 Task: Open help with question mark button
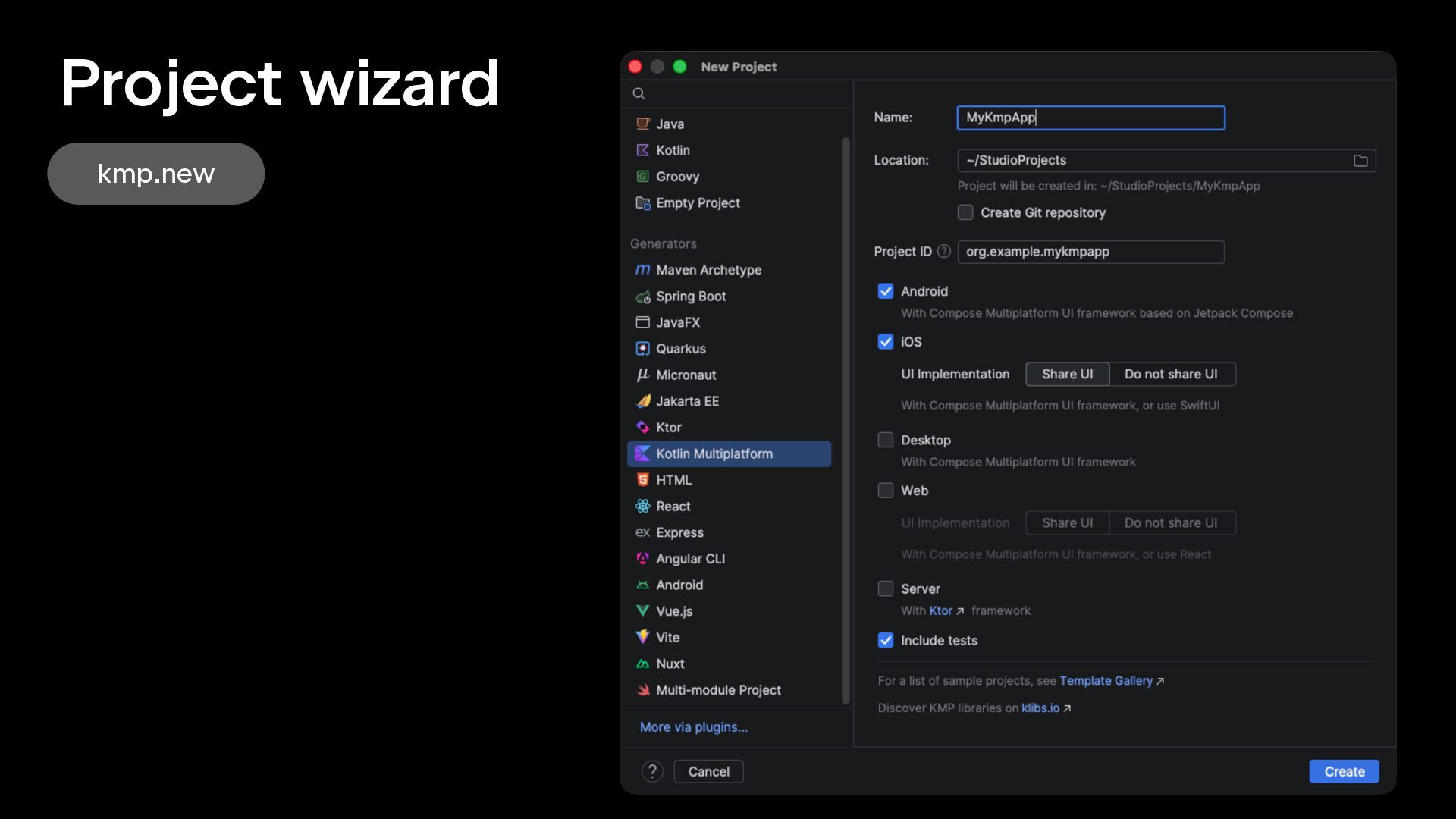pyautogui.click(x=653, y=772)
